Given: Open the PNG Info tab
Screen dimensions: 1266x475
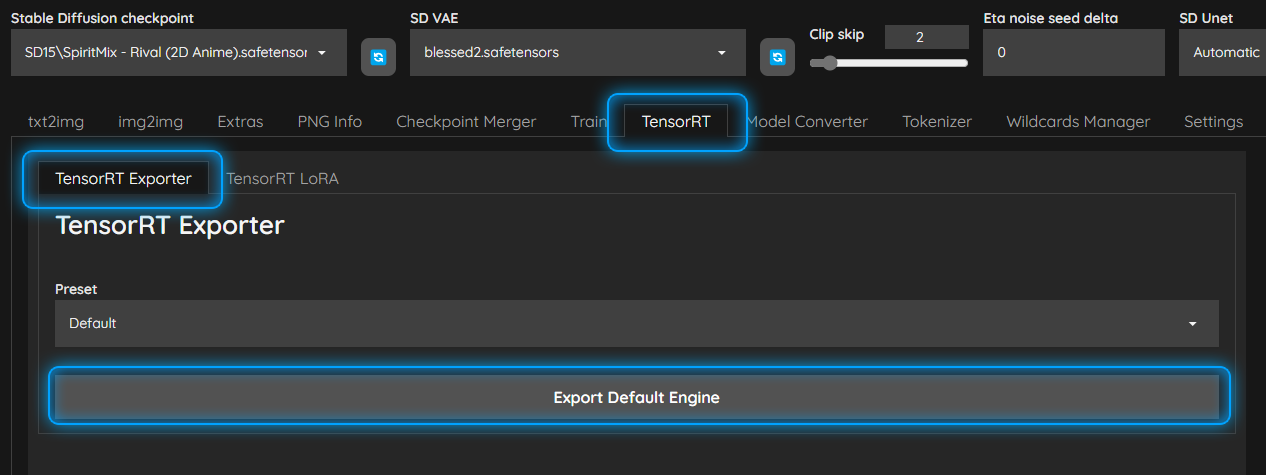Looking at the screenshot, I should 330,121.
